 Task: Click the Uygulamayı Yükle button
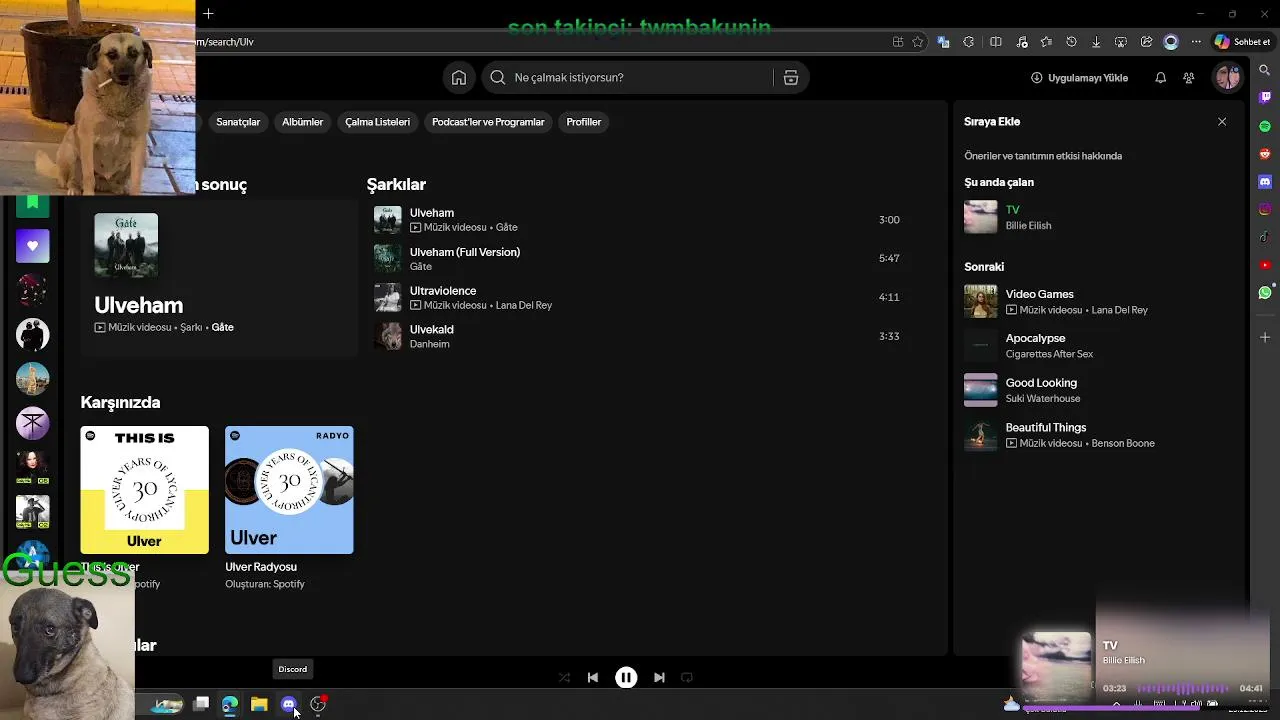pos(1079,78)
